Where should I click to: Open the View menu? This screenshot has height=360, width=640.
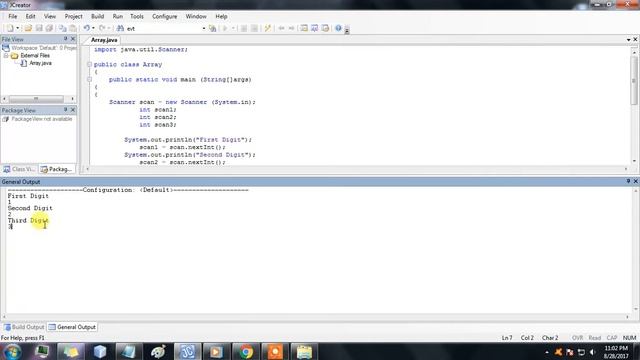click(x=50, y=16)
